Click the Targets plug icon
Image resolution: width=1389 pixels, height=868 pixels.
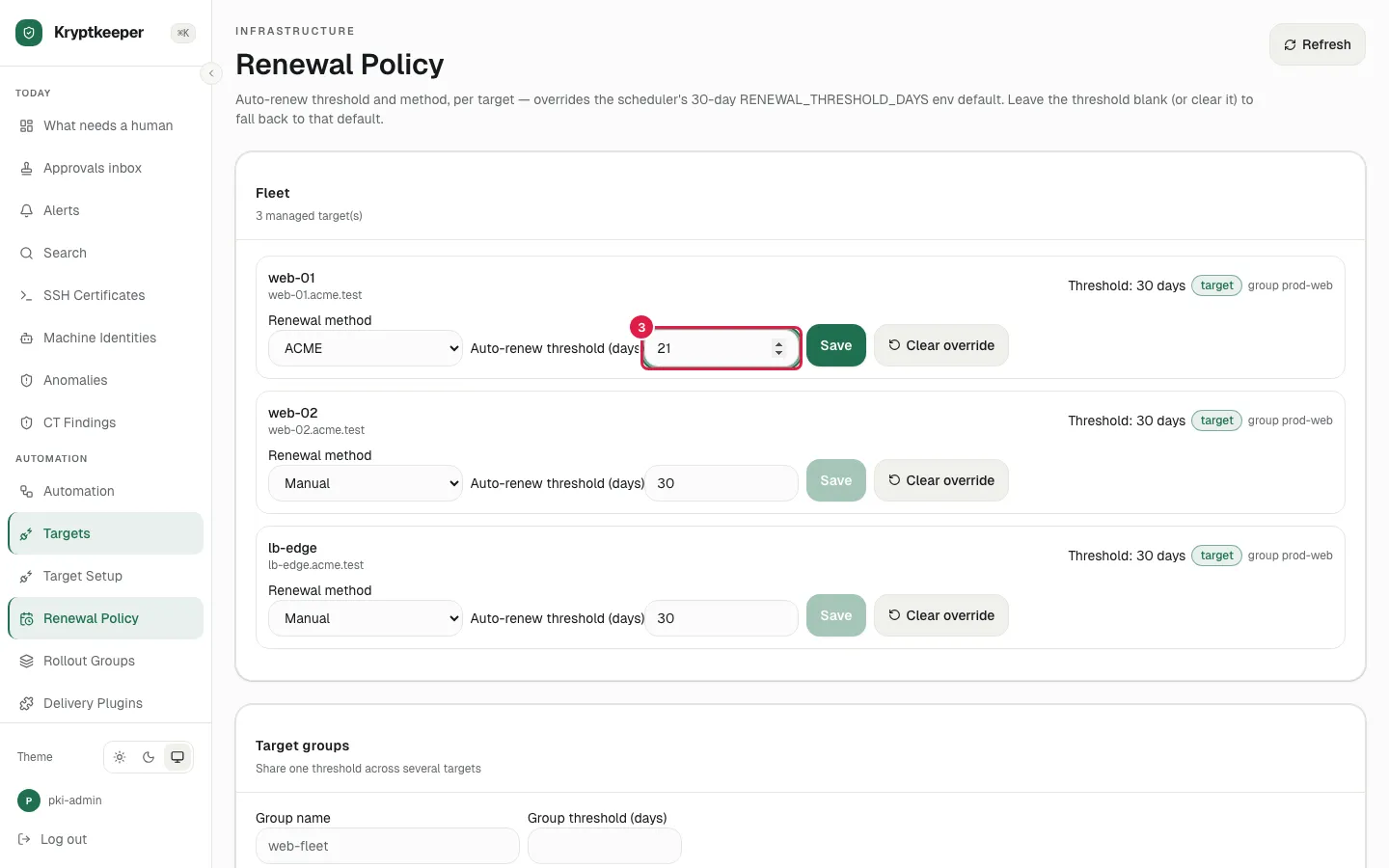(x=26, y=533)
